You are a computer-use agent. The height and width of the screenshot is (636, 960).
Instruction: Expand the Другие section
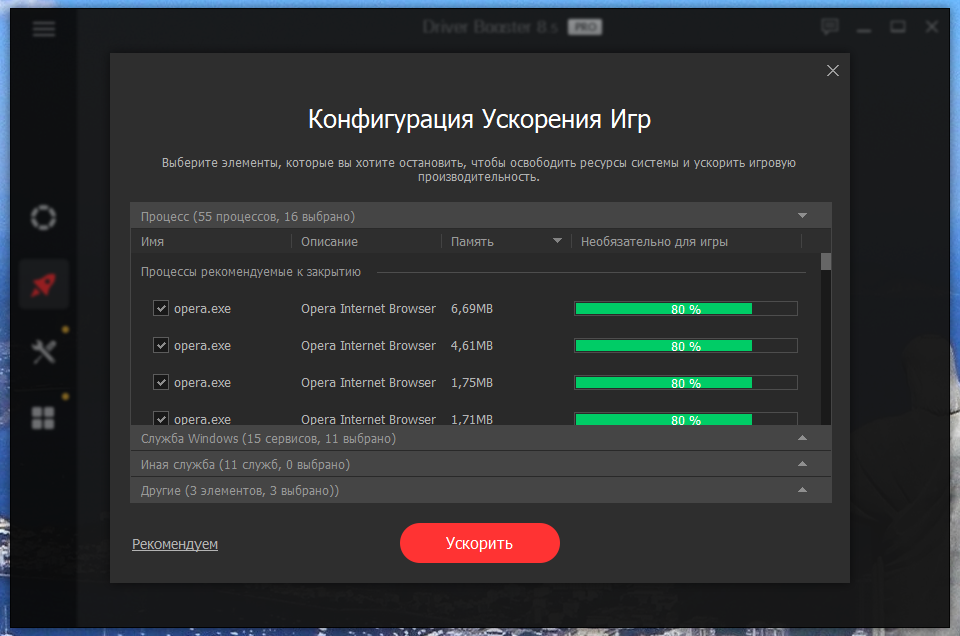click(801, 490)
